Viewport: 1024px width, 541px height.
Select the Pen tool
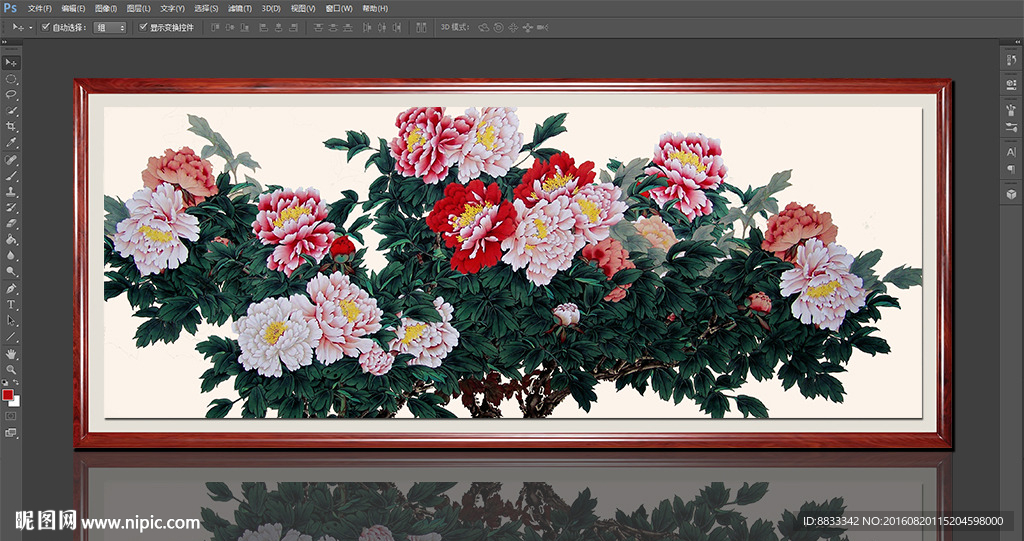coord(11,289)
